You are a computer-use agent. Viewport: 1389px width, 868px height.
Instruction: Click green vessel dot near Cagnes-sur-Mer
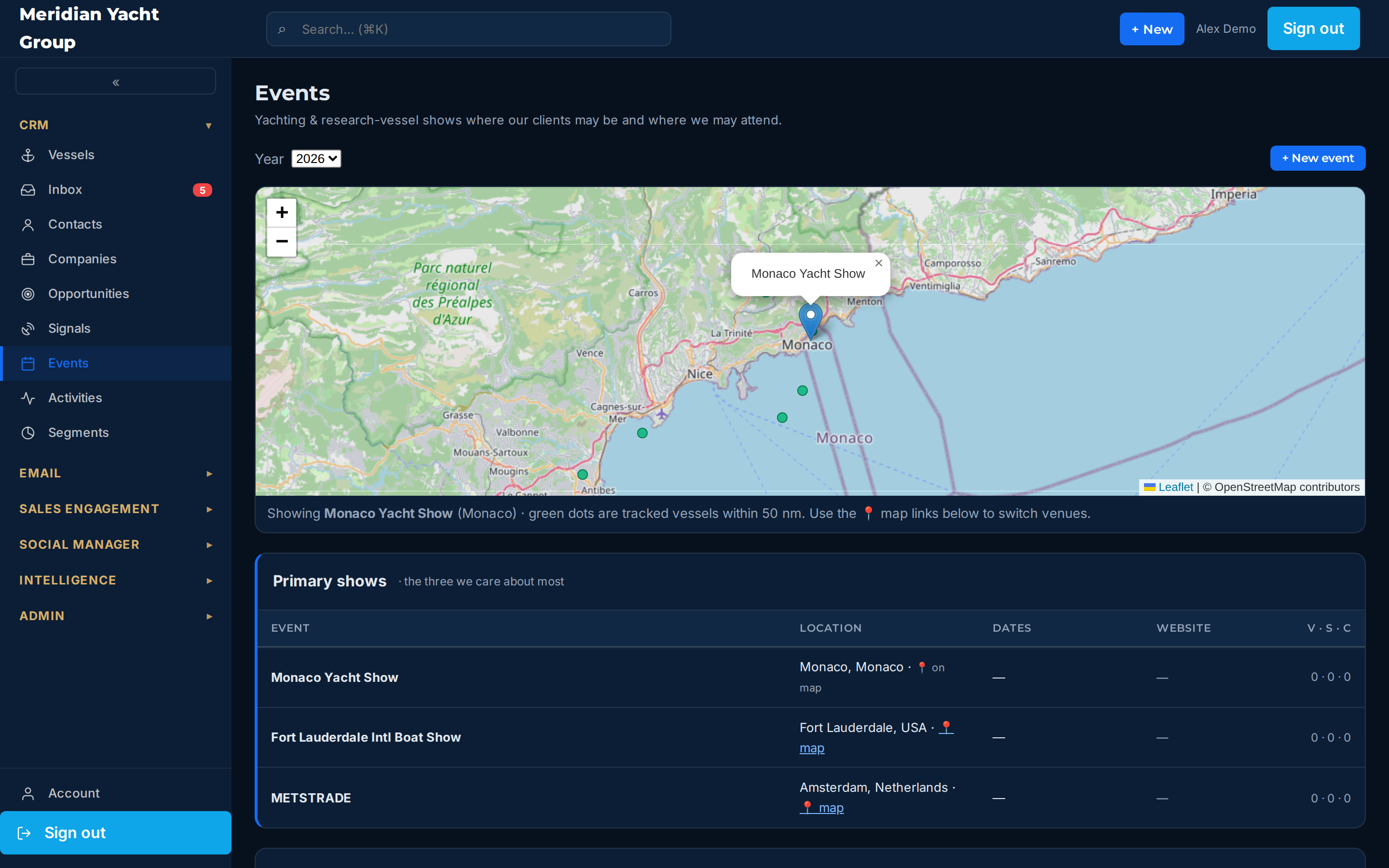[642, 434]
